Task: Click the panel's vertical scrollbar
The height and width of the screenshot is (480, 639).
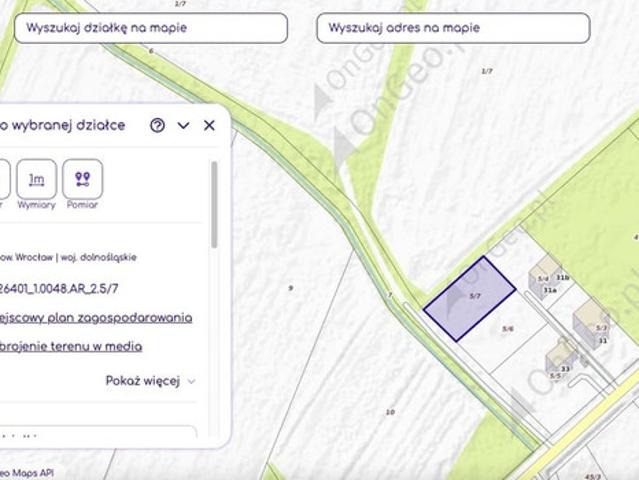Action: tap(214, 205)
